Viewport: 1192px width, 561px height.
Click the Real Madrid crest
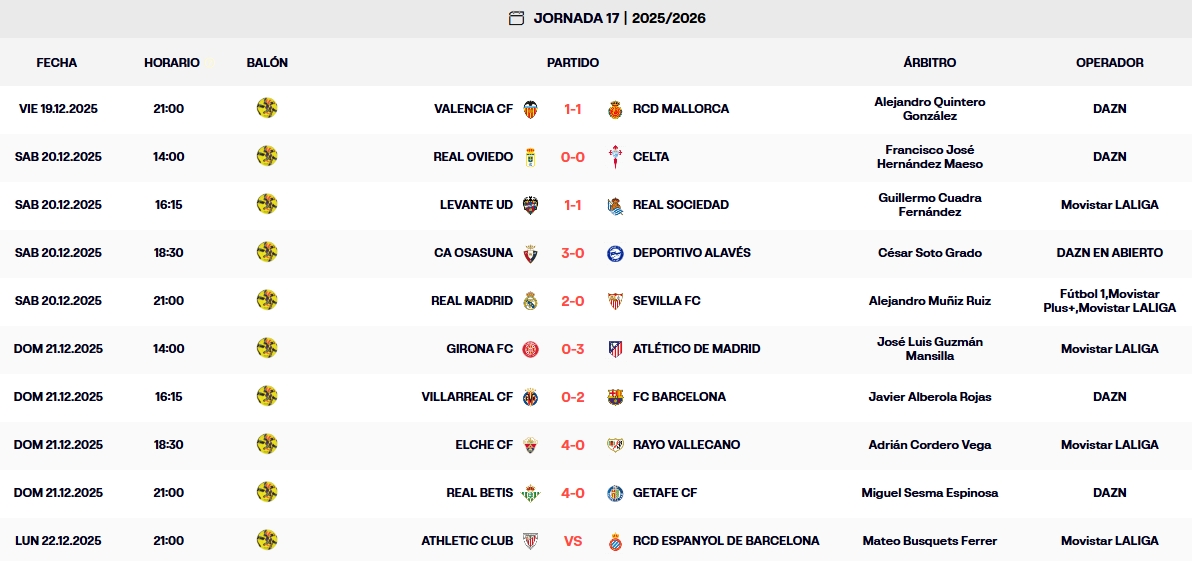[x=530, y=301]
